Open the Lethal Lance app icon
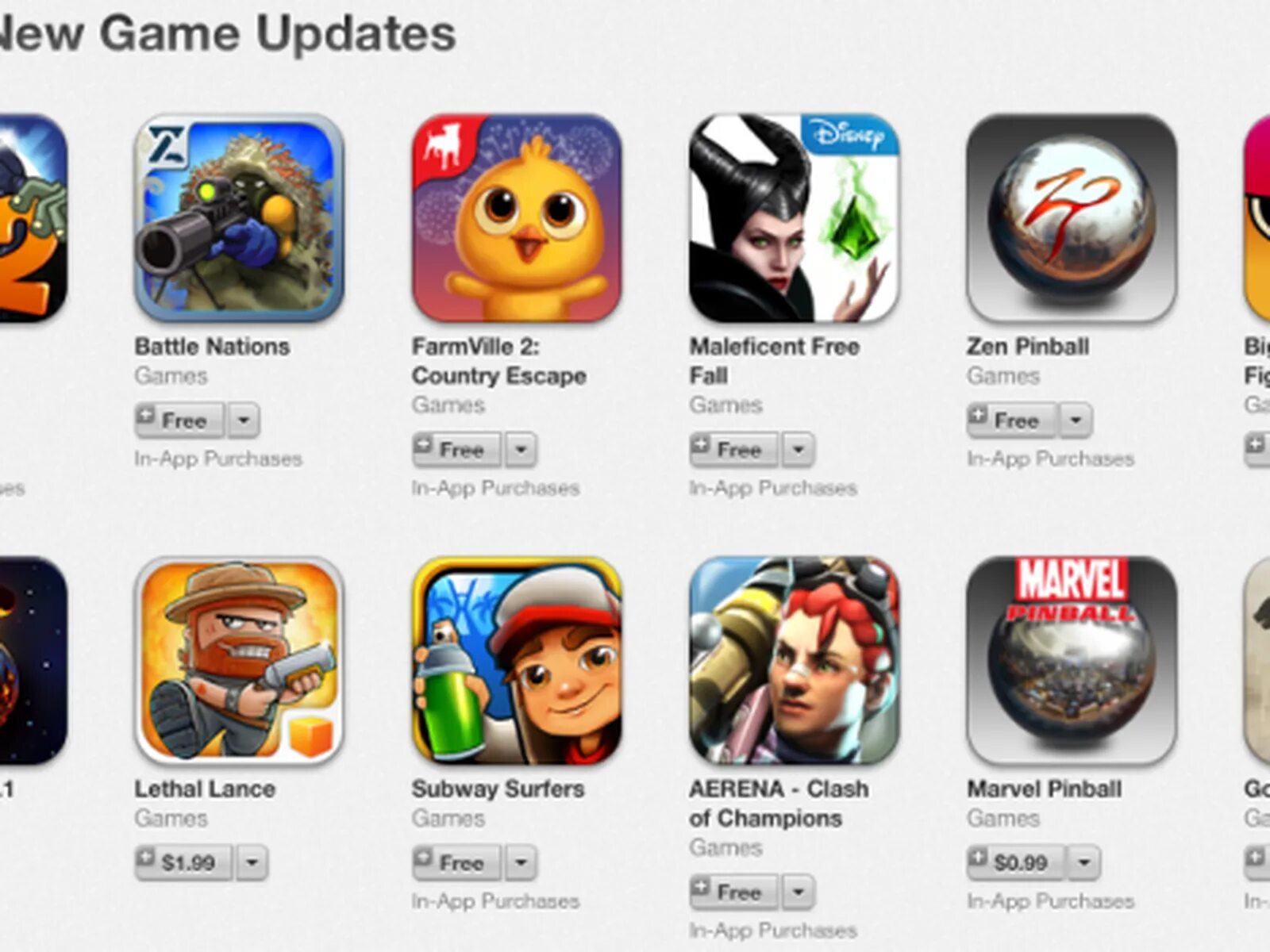 tap(239, 661)
